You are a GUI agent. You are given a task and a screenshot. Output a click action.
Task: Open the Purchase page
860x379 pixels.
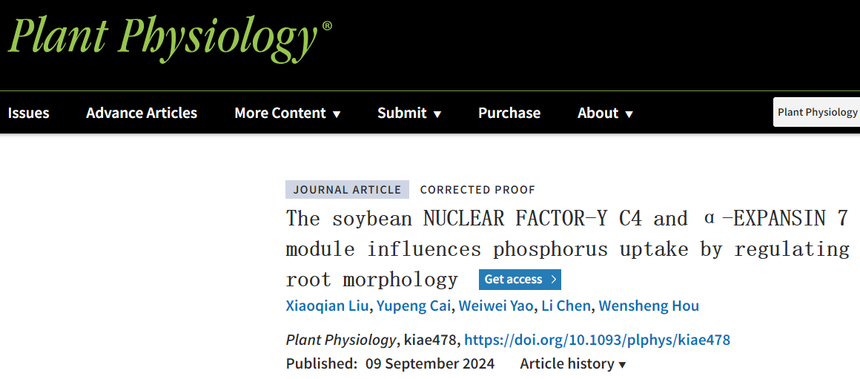(x=509, y=113)
